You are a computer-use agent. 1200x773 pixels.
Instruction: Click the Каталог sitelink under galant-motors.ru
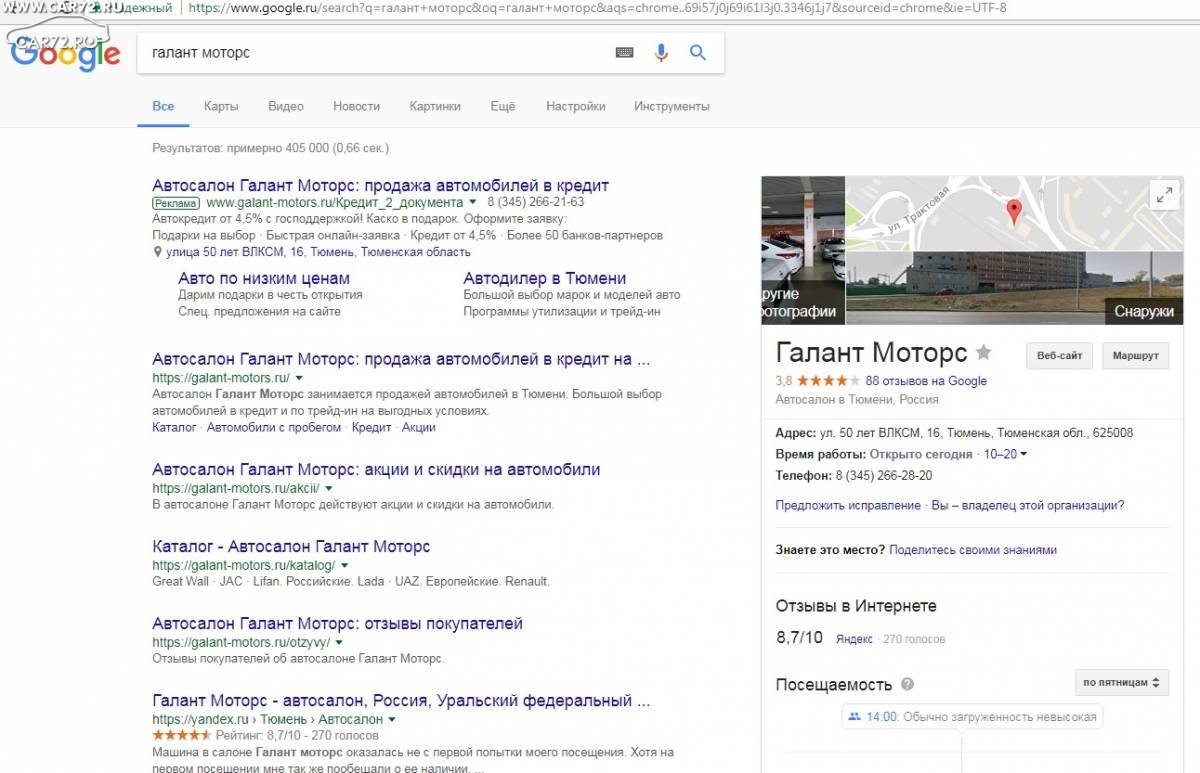174,427
